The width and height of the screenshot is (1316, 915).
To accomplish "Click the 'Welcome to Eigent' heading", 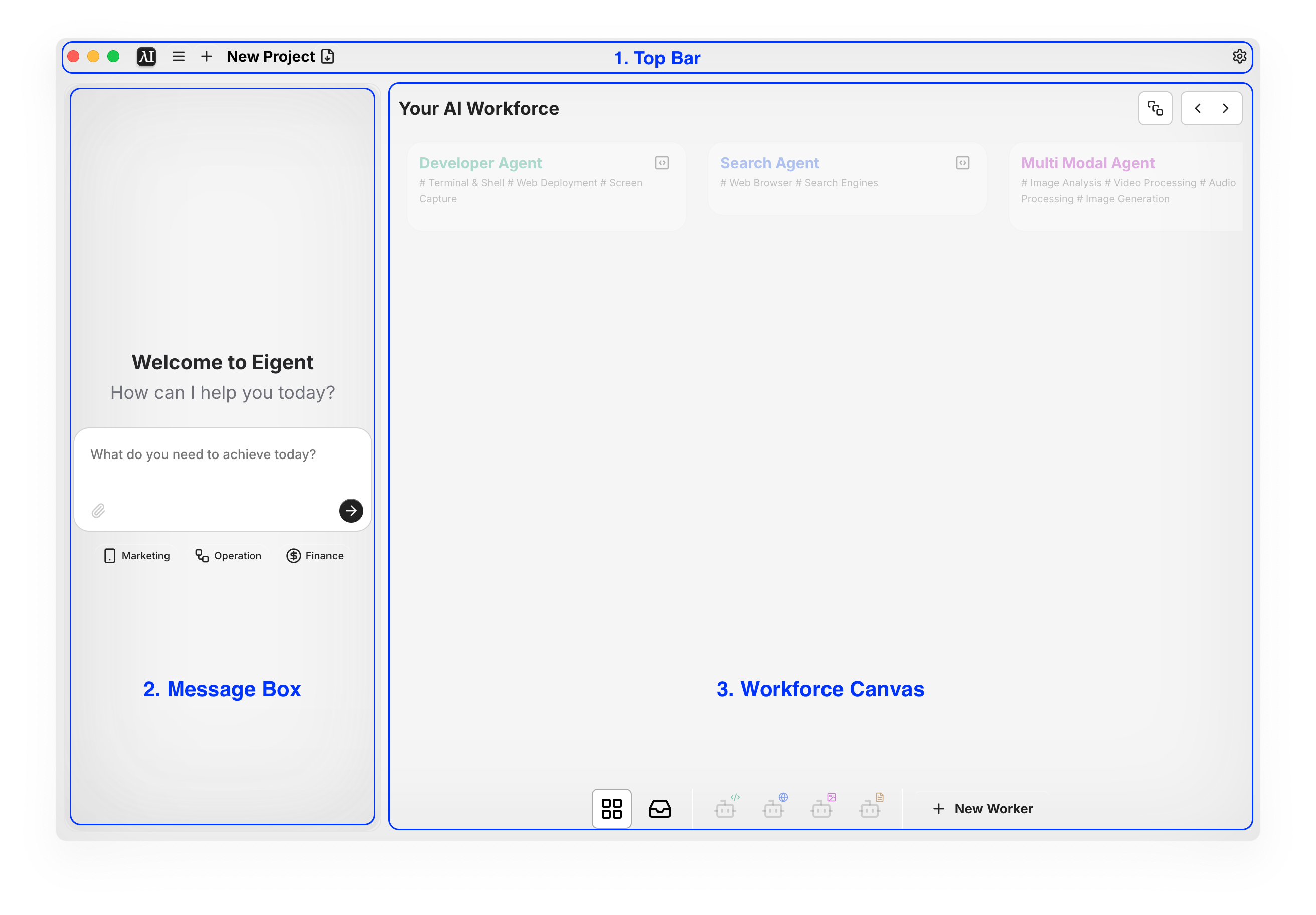I will (x=222, y=362).
